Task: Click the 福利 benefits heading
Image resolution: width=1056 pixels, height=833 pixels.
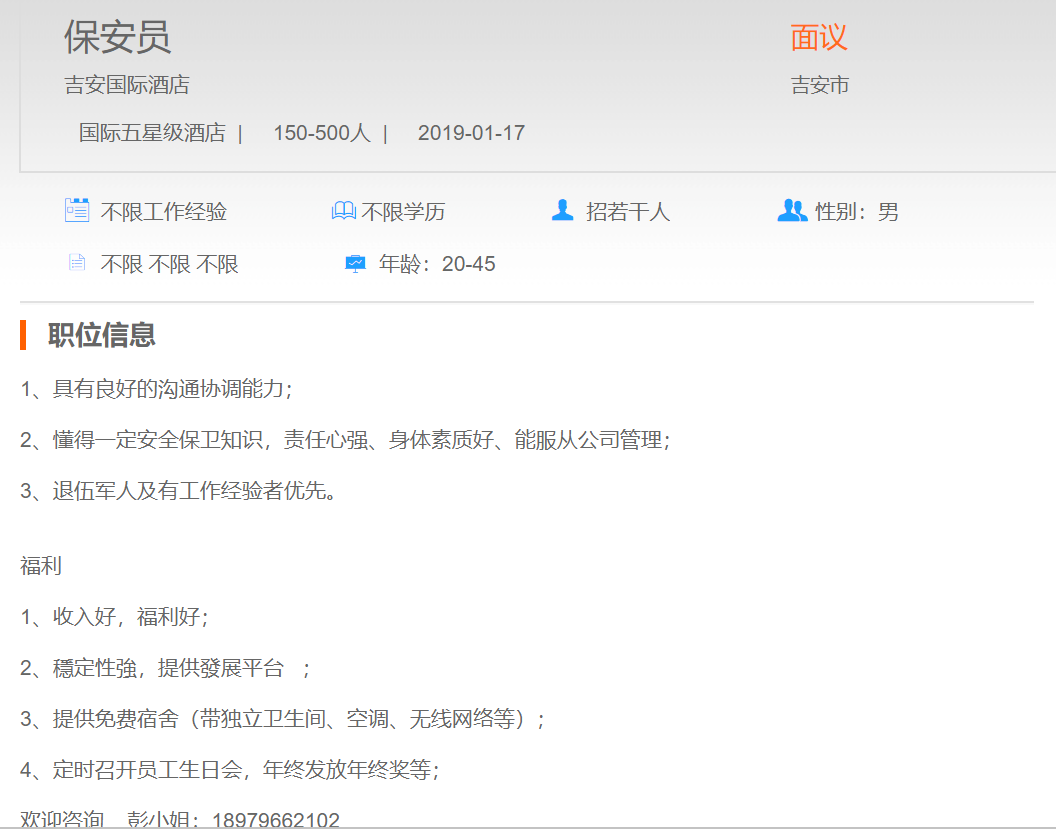Action: pyautogui.click(x=41, y=566)
